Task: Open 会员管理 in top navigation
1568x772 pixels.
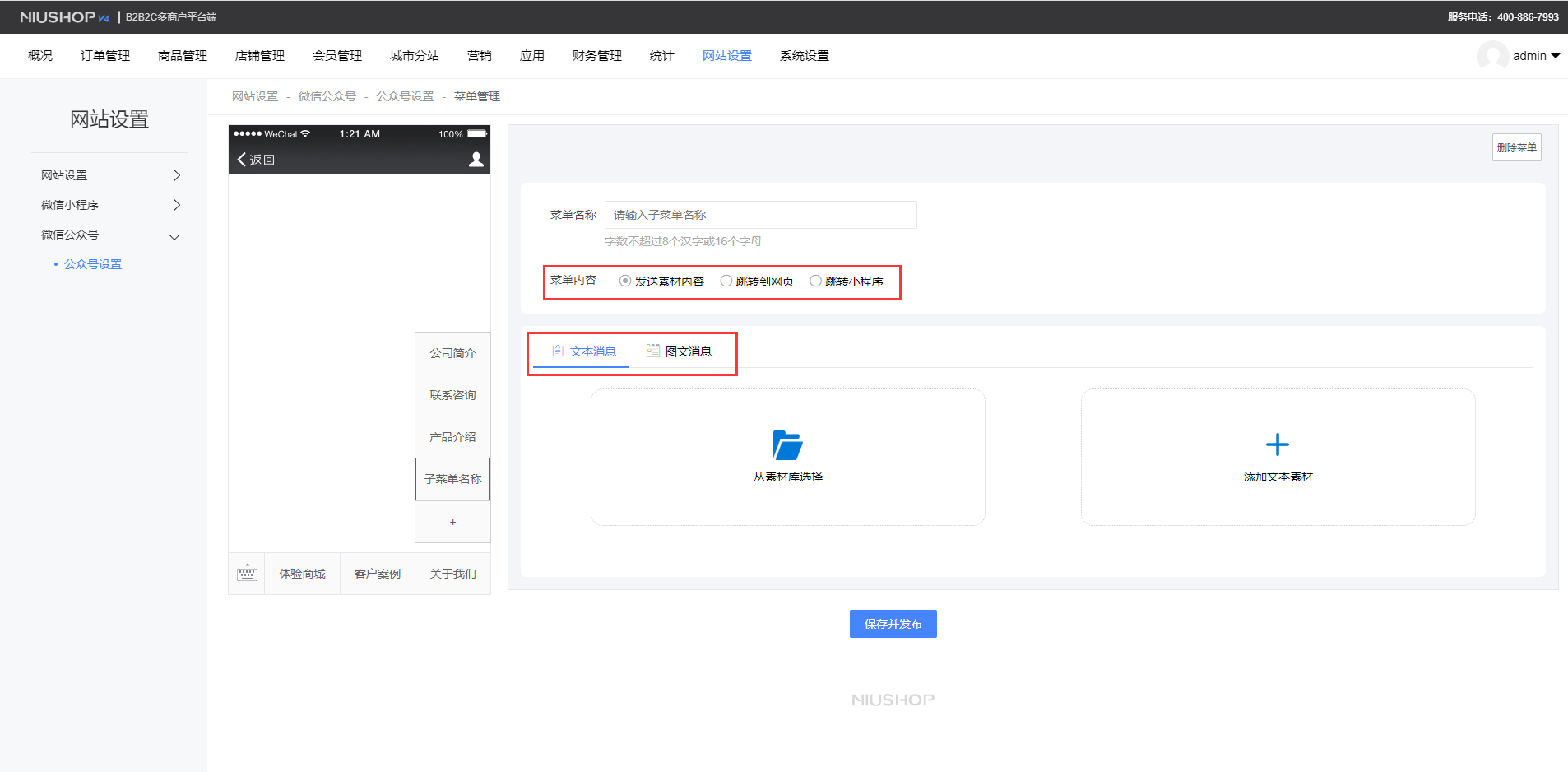Action: (337, 56)
